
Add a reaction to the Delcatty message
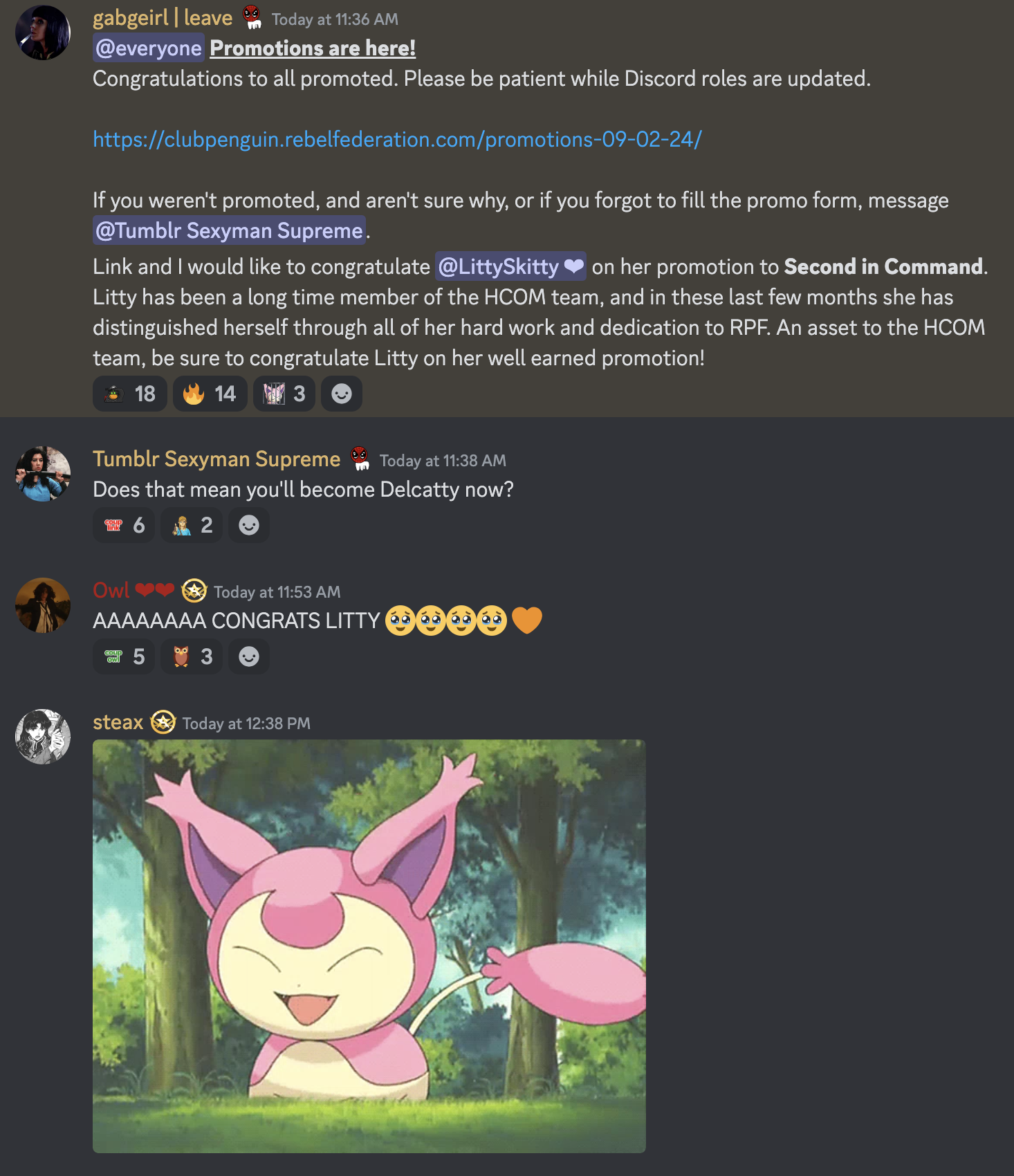pos(249,525)
